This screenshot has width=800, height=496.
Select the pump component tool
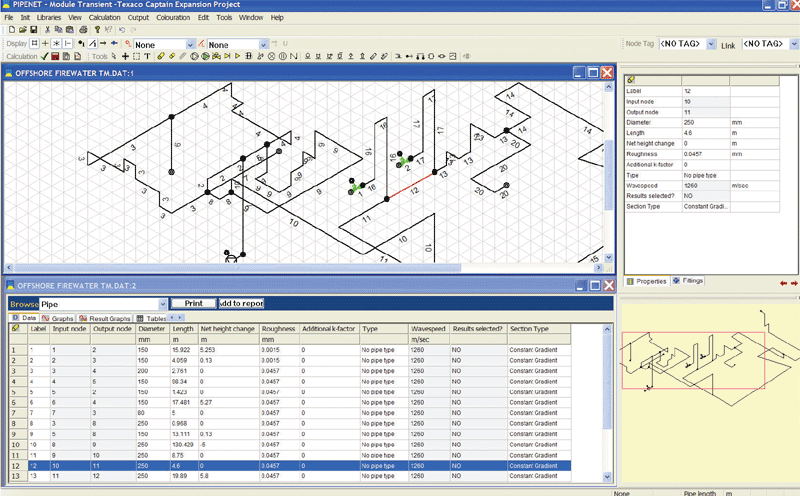[x=194, y=56]
